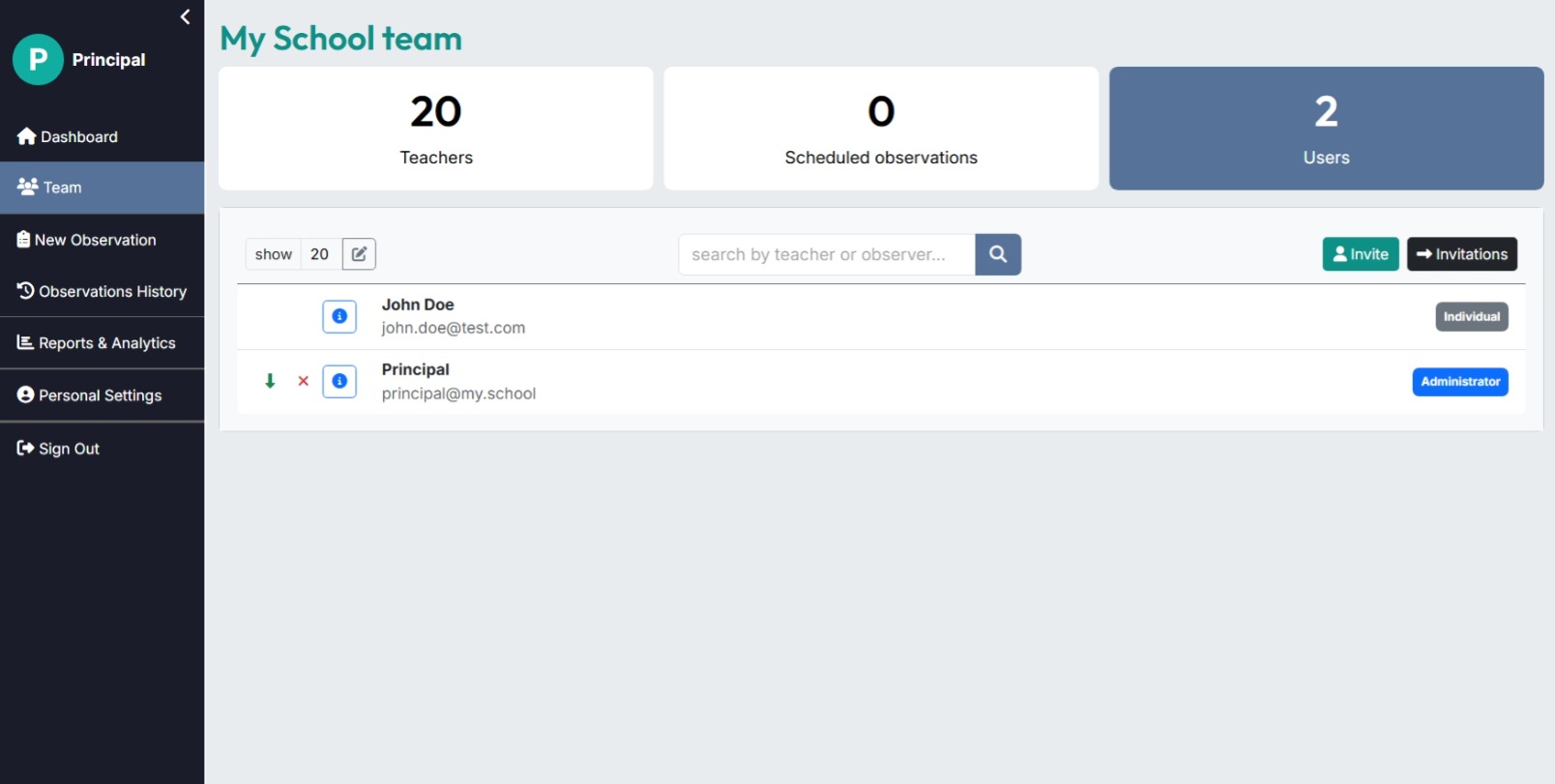Go to Observations History
This screenshot has width=1555, height=784.
tap(102, 291)
